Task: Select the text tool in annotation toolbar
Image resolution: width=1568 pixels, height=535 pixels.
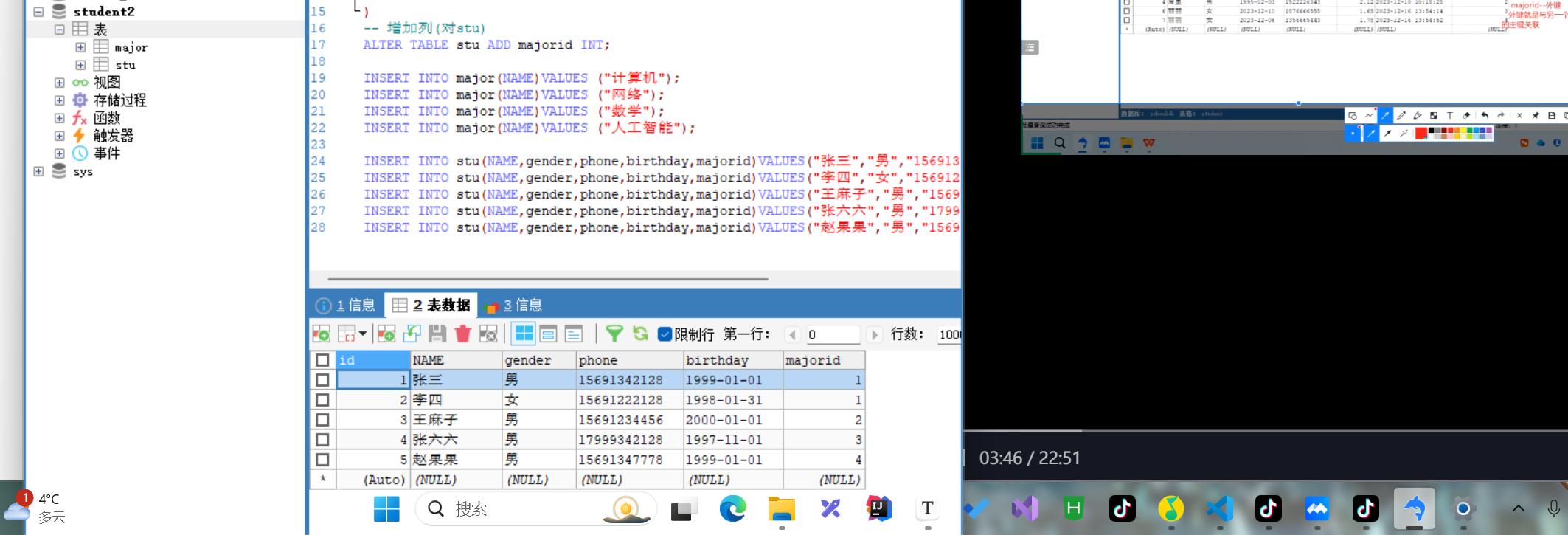Action: click(x=1449, y=115)
